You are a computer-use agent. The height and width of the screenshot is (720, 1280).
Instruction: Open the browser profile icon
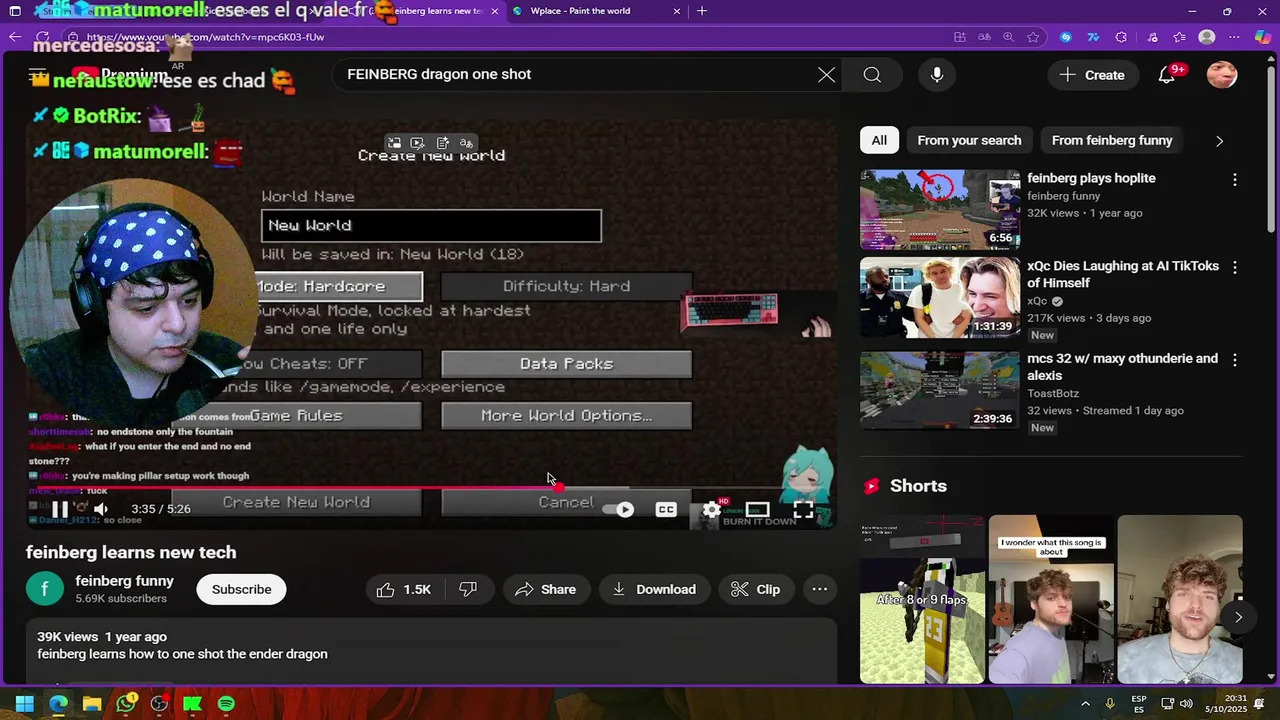(1207, 37)
